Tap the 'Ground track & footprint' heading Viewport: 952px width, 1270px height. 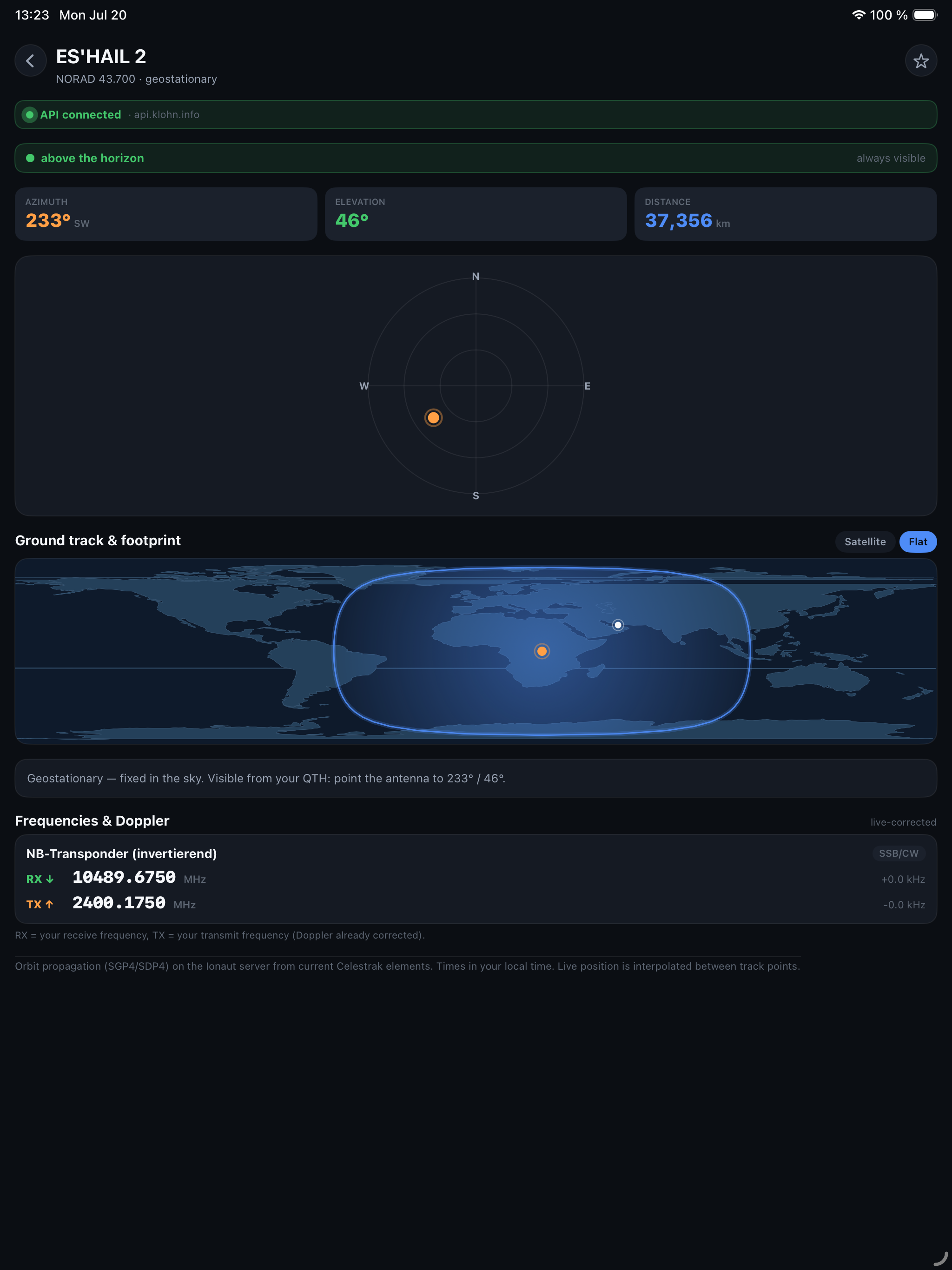(x=98, y=540)
